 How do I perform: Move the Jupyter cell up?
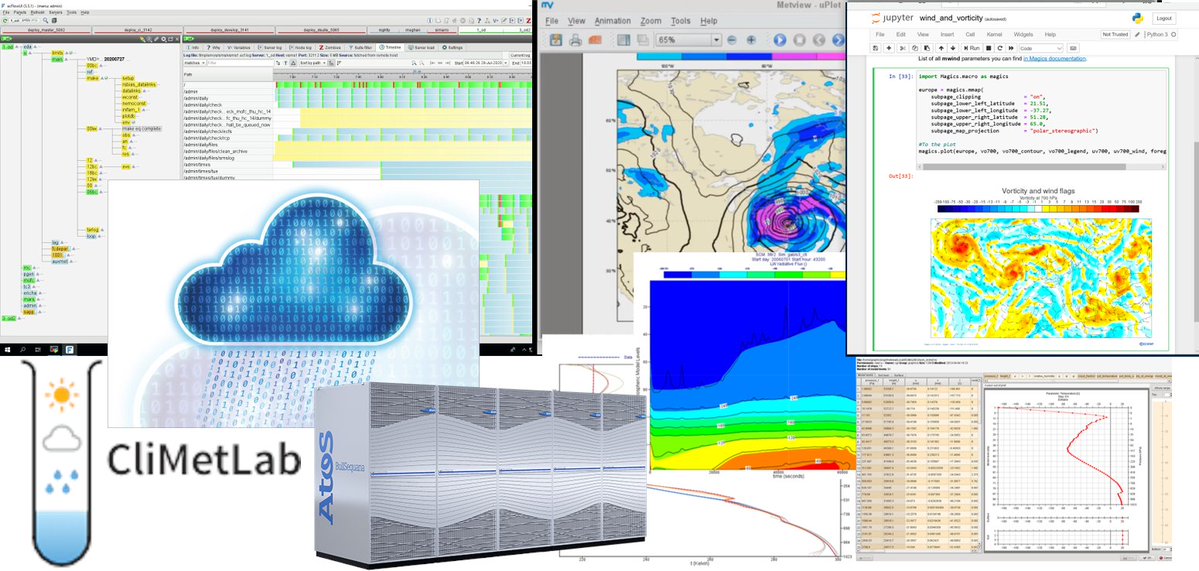pos(941,48)
